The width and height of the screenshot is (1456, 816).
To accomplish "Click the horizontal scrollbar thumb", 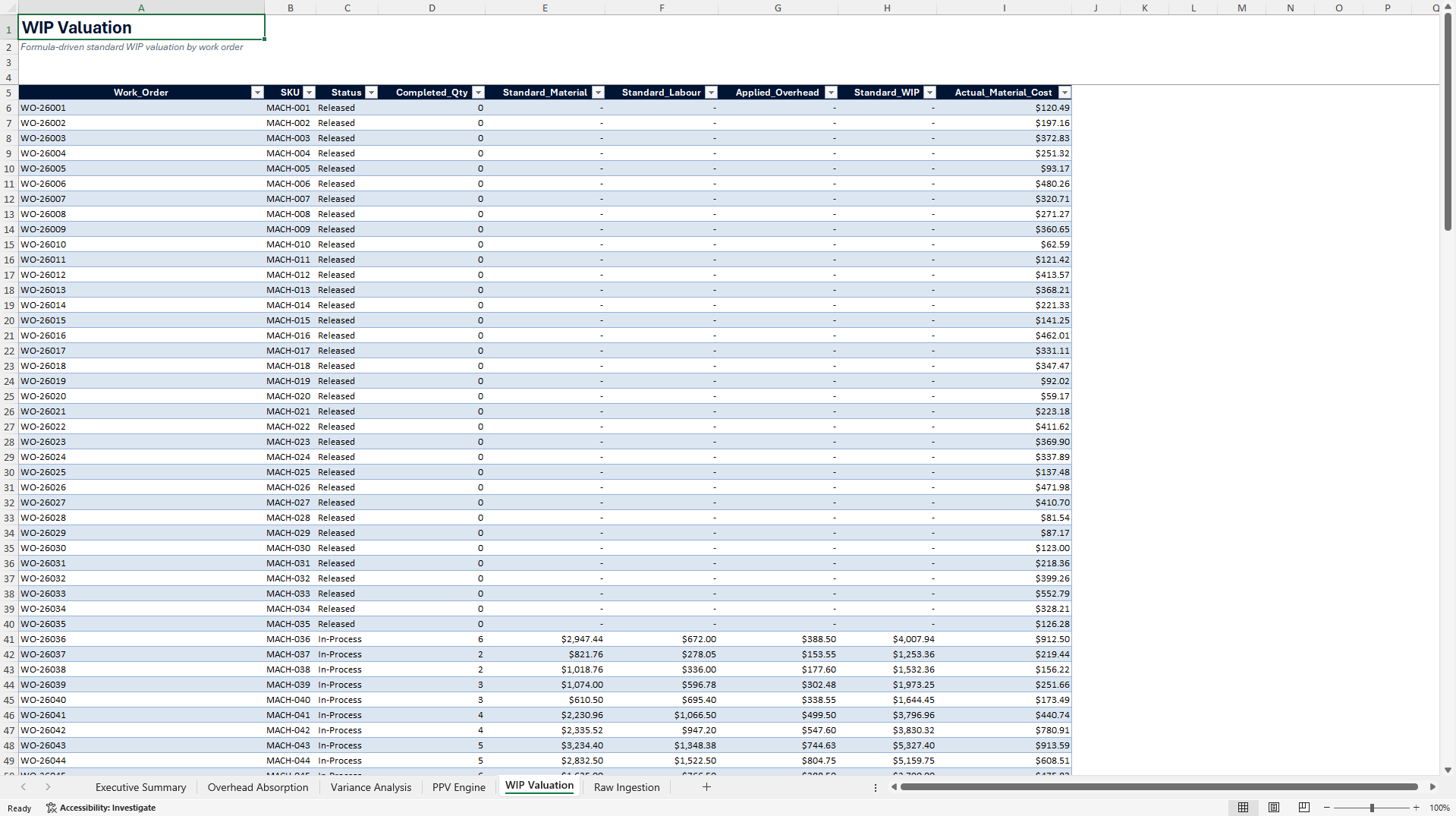I will [1159, 787].
